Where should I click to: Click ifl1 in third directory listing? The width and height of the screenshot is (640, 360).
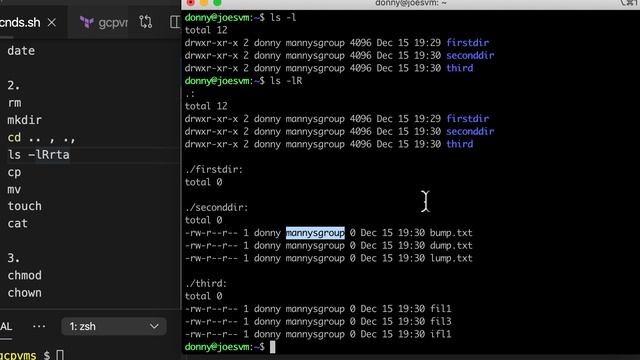coord(440,334)
